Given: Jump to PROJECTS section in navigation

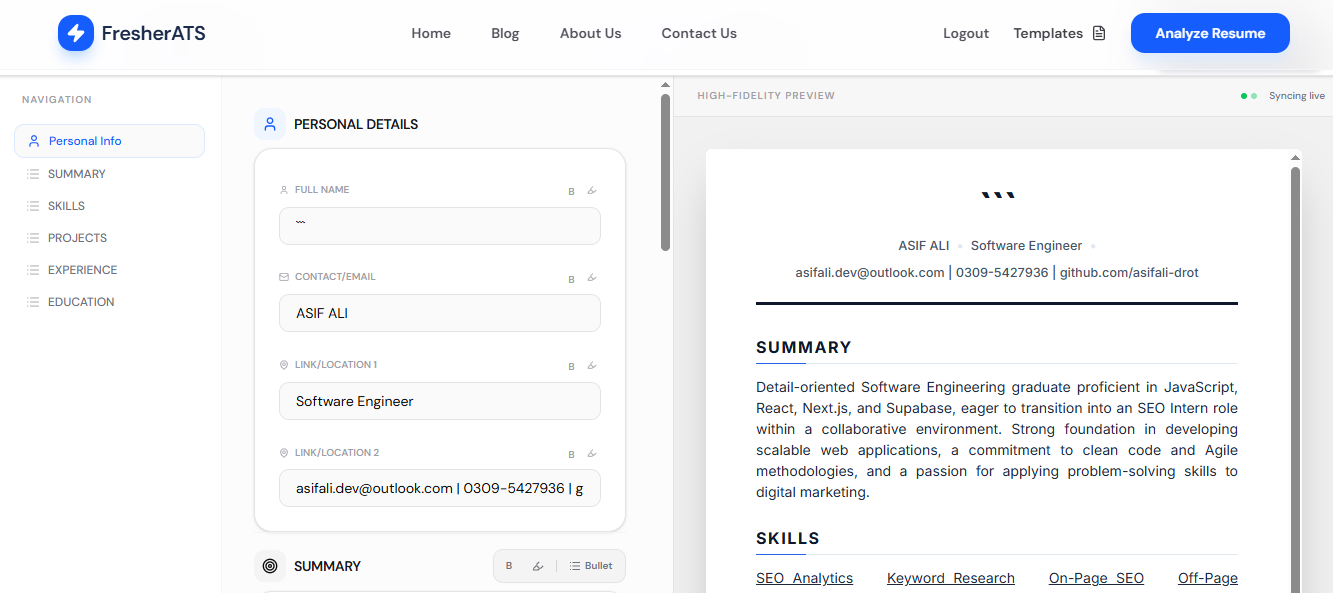Looking at the screenshot, I should point(77,238).
